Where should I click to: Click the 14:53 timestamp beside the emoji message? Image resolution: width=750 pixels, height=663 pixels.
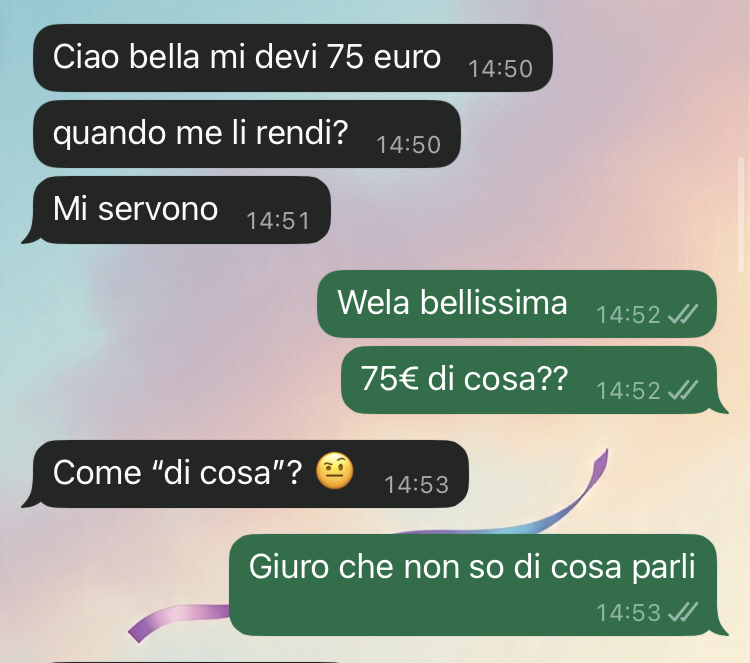pyautogui.click(x=417, y=485)
